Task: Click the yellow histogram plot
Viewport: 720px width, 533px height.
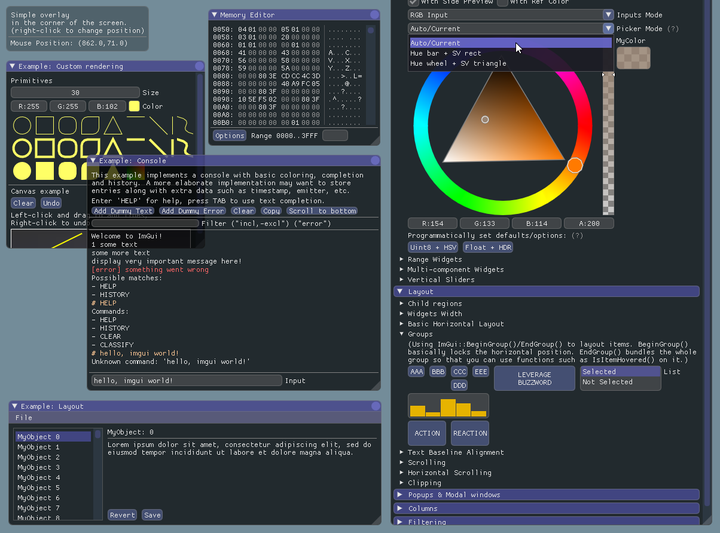Action: [x=448, y=405]
